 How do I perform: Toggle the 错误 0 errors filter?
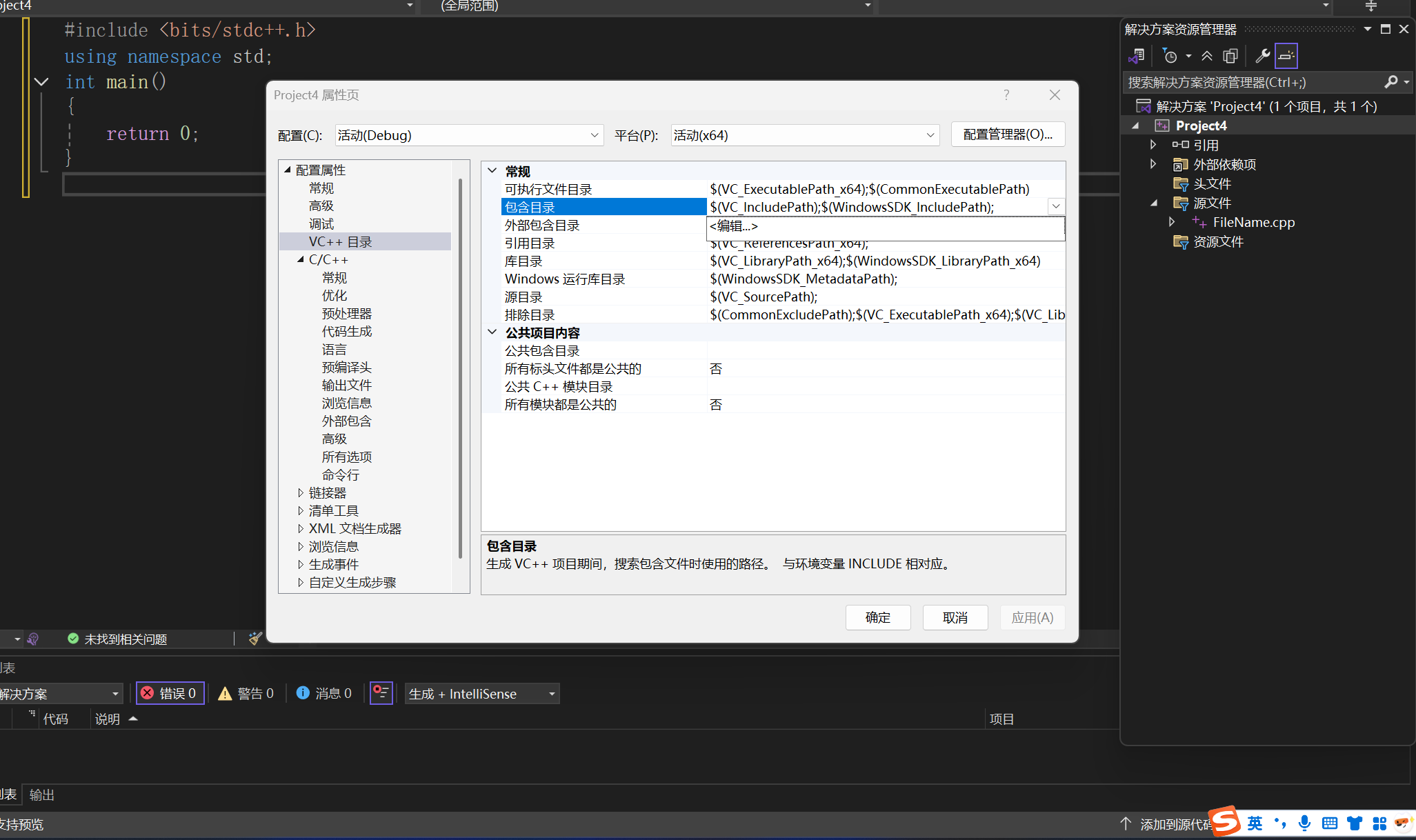pyautogui.click(x=170, y=693)
